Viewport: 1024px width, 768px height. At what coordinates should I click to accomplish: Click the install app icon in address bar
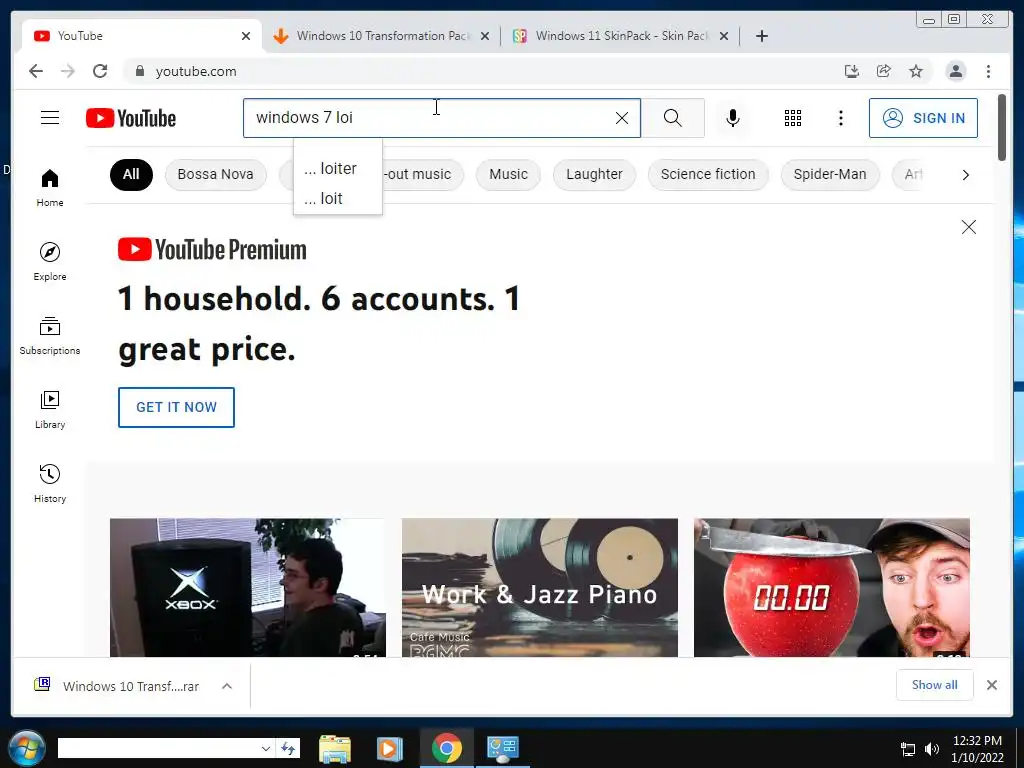(x=852, y=71)
